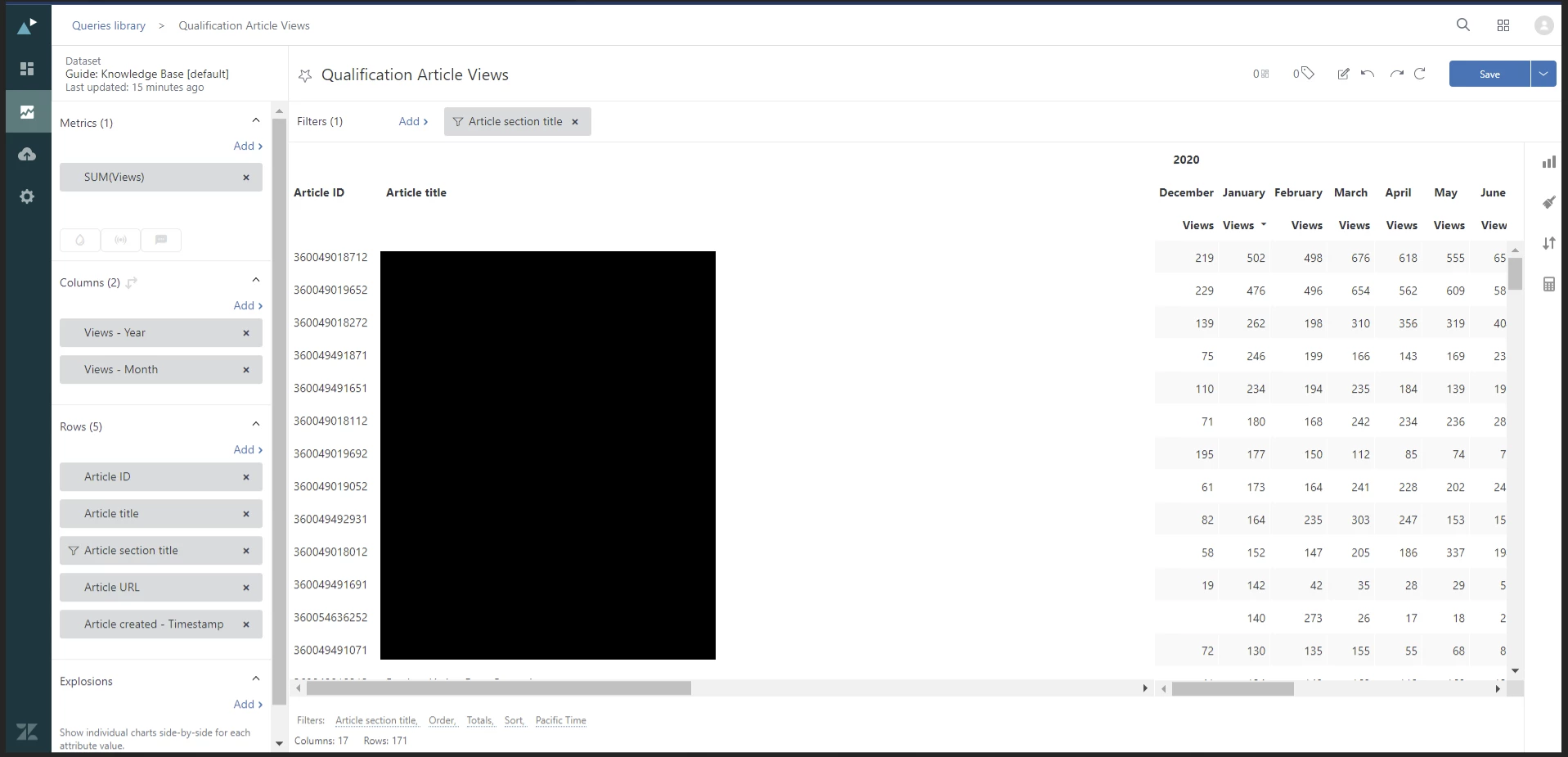Open the tags icon in header
Image resolution: width=1568 pixels, height=757 pixels.
tap(1304, 74)
